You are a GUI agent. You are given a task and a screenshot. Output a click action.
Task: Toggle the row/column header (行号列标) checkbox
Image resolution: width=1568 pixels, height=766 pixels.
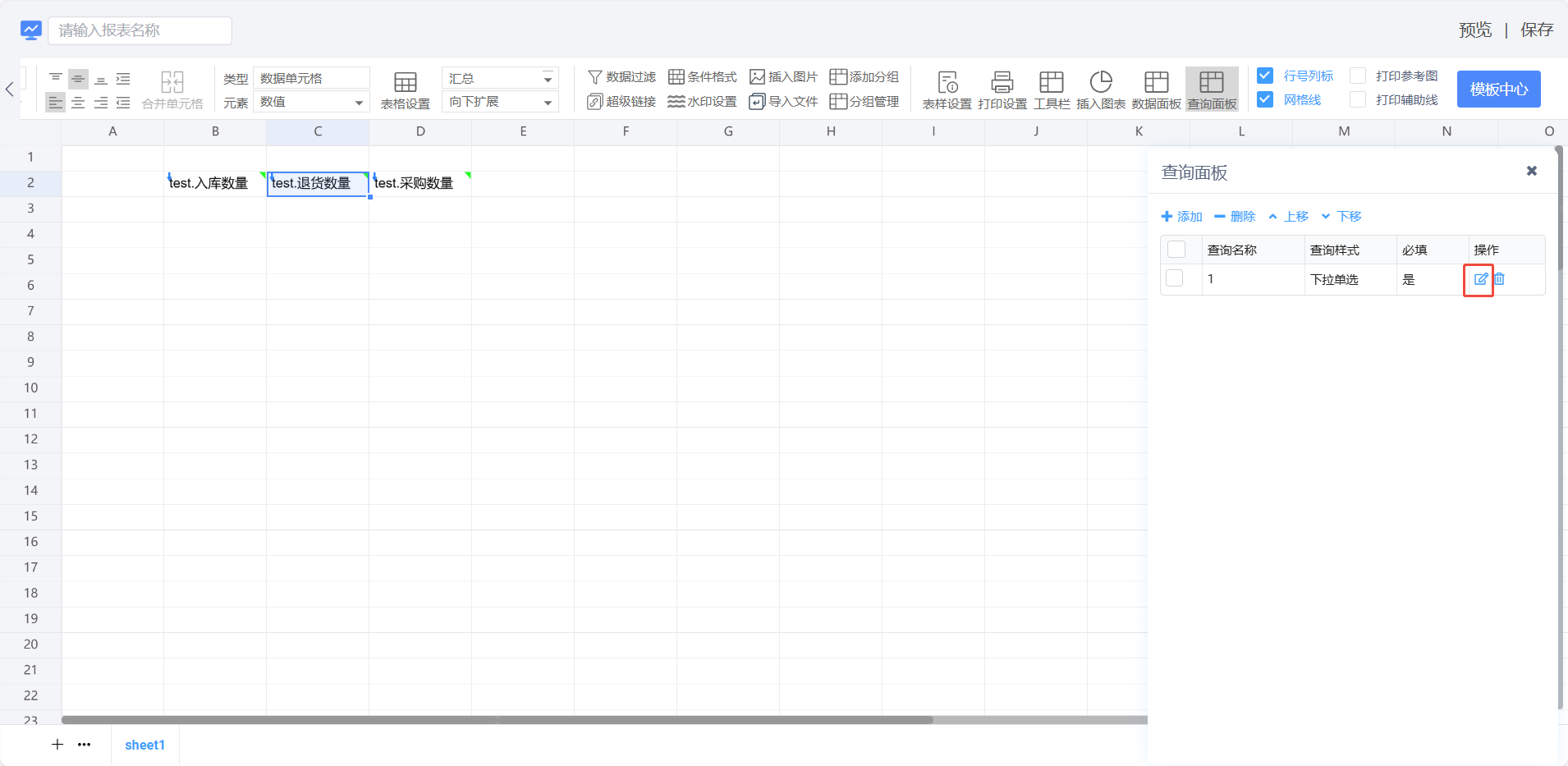[1265, 76]
